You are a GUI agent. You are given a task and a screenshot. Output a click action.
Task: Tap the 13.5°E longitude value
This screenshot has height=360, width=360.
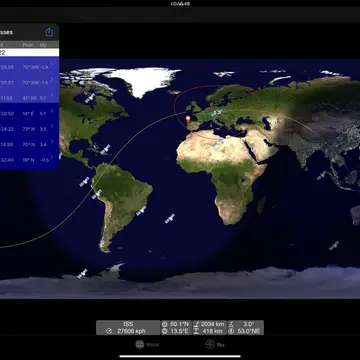pyautogui.click(x=179, y=331)
